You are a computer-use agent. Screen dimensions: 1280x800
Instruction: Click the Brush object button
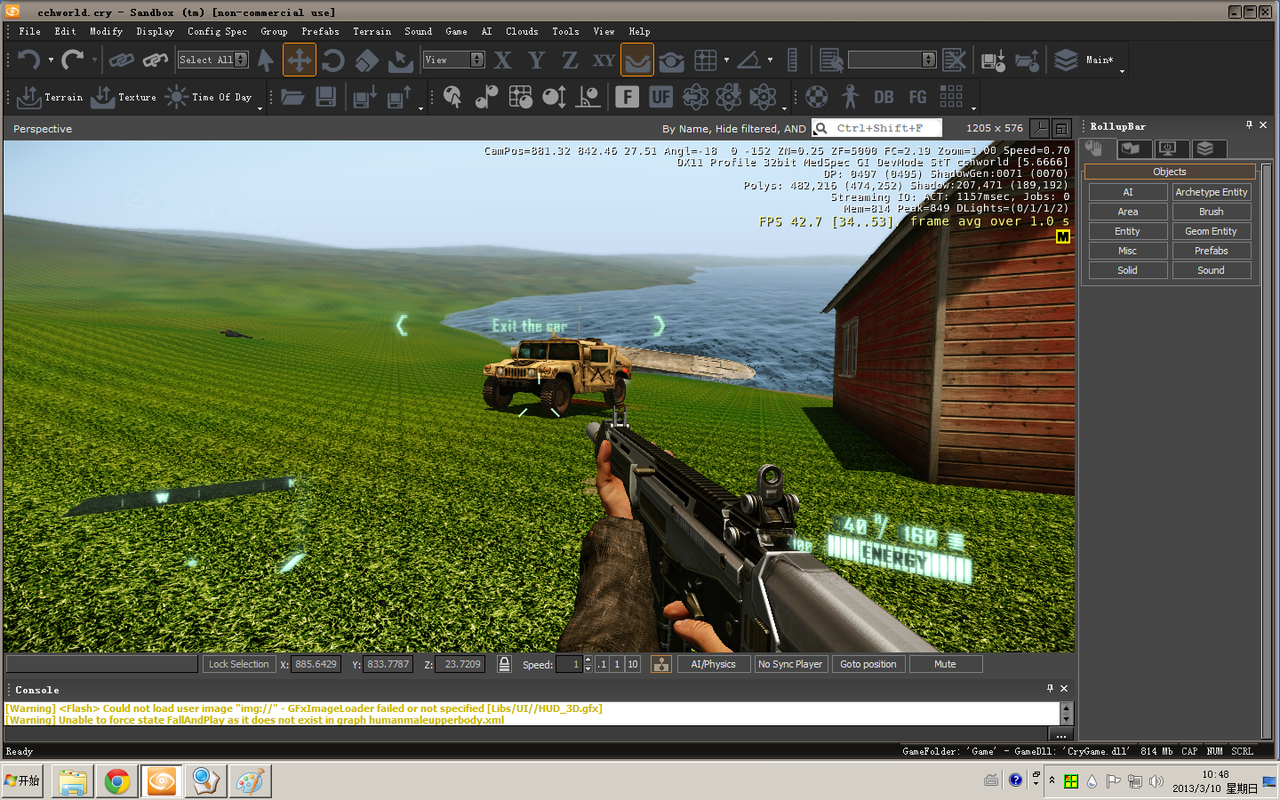tap(1211, 212)
